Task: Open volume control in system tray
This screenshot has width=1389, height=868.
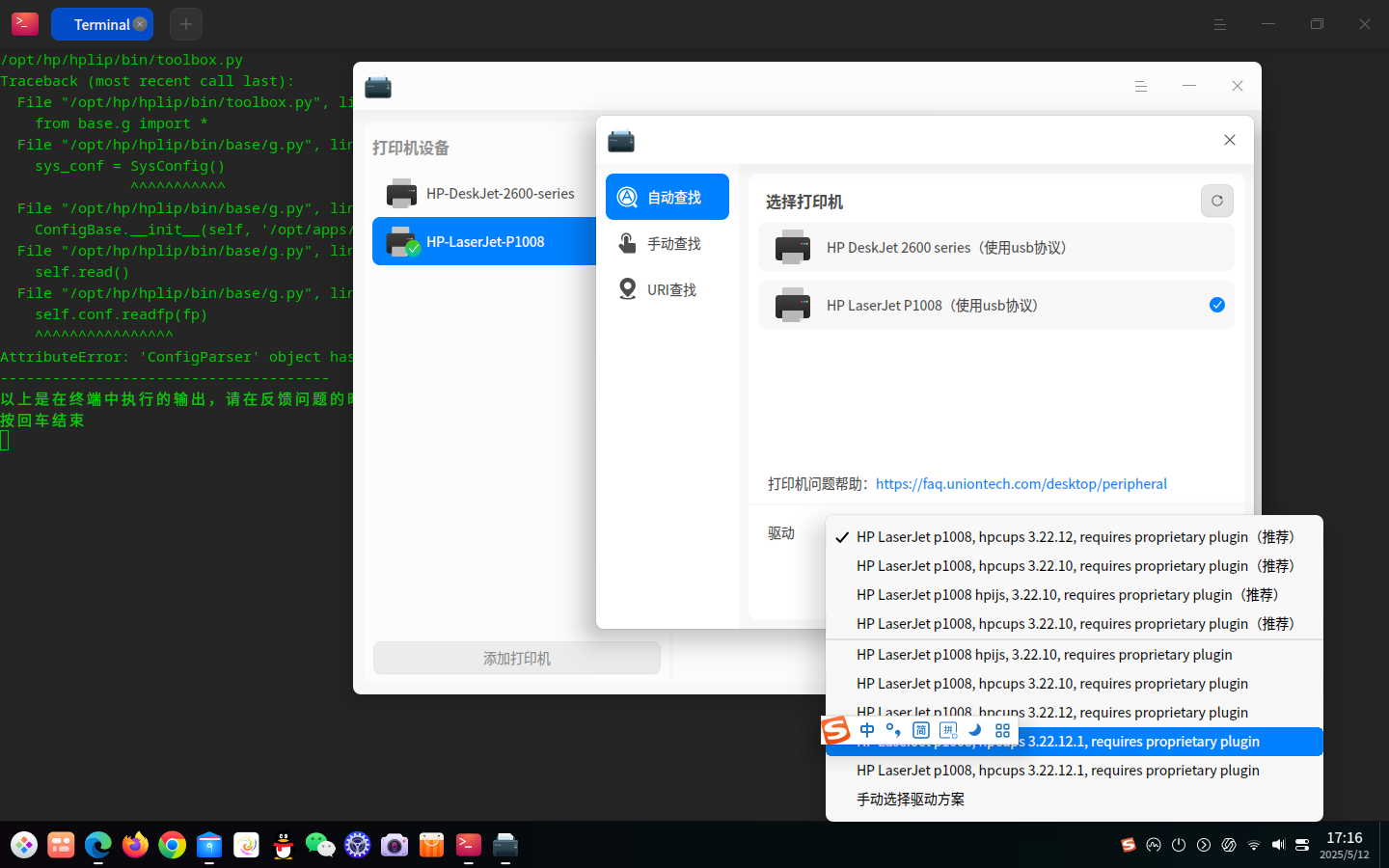Action: [1278, 845]
